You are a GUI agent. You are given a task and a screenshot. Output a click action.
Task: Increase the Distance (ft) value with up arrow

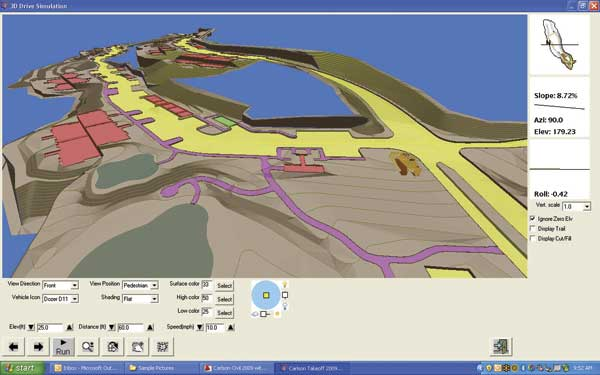150,327
